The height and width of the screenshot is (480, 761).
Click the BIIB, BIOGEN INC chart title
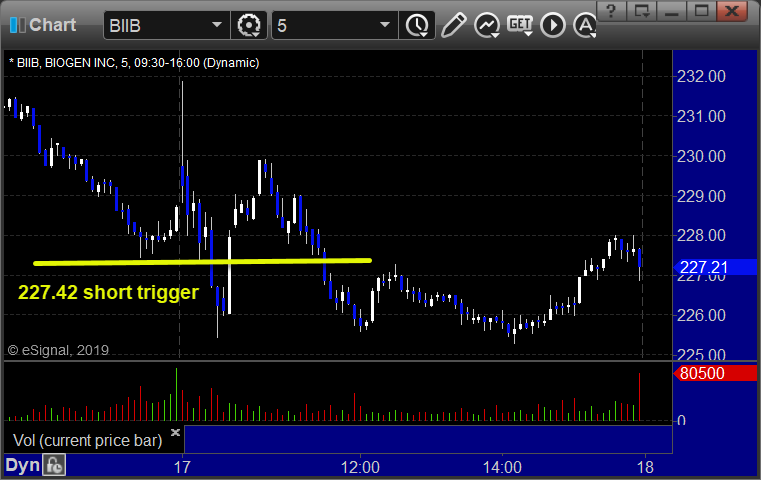(134, 63)
